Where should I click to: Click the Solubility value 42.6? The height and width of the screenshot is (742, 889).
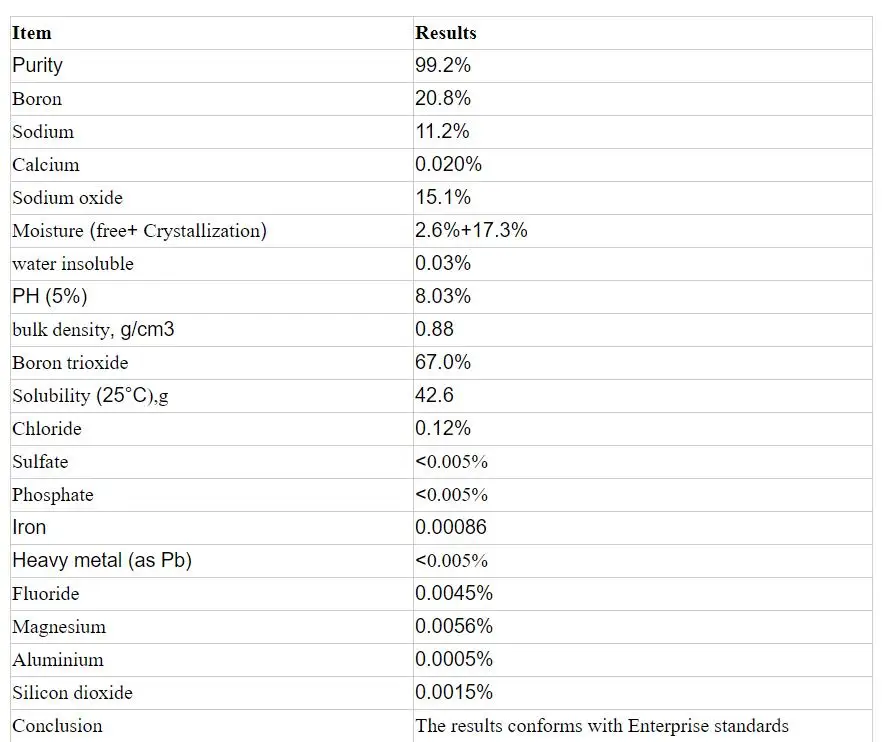pyautogui.click(x=434, y=395)
